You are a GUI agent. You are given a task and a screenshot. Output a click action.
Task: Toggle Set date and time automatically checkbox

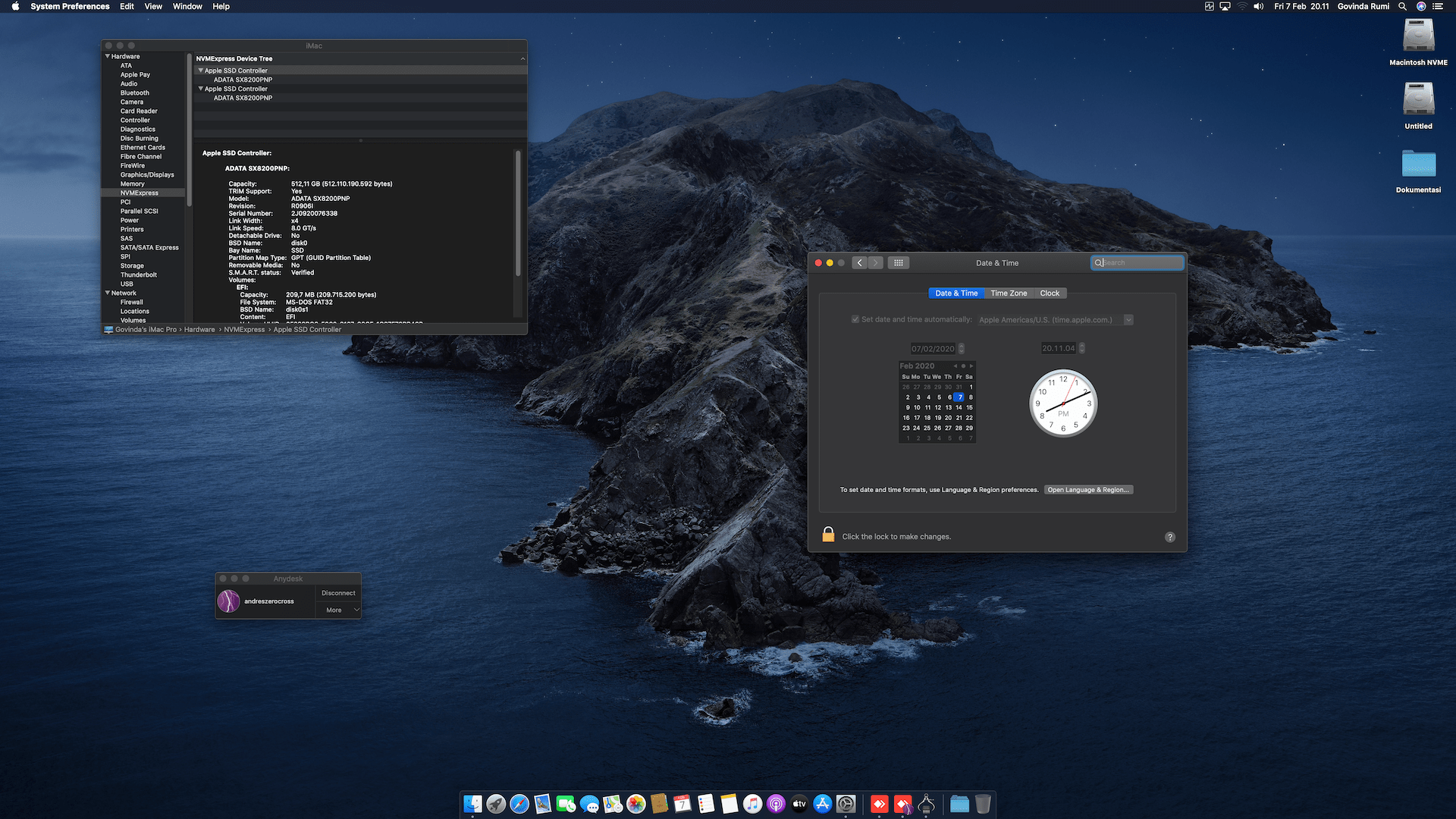pyautogui.click(x=855, y=319)
